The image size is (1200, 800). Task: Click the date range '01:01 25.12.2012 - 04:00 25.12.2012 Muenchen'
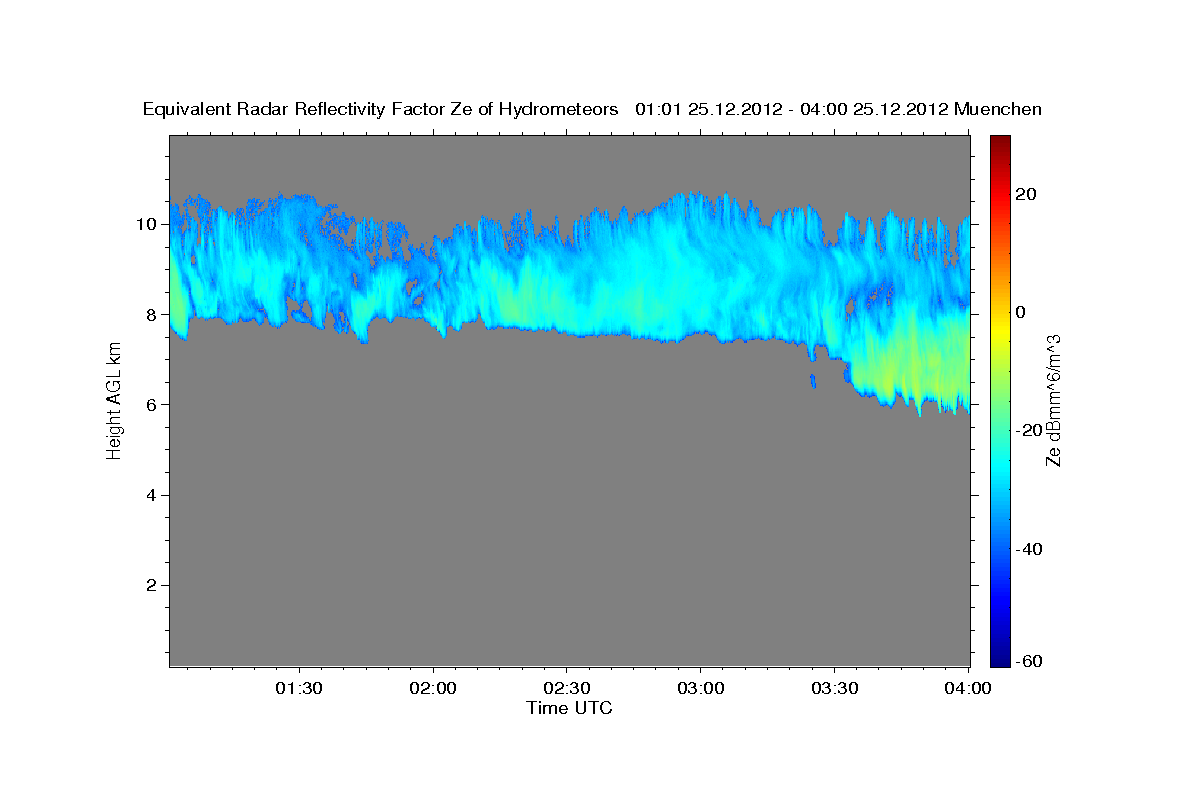[838, 109]
